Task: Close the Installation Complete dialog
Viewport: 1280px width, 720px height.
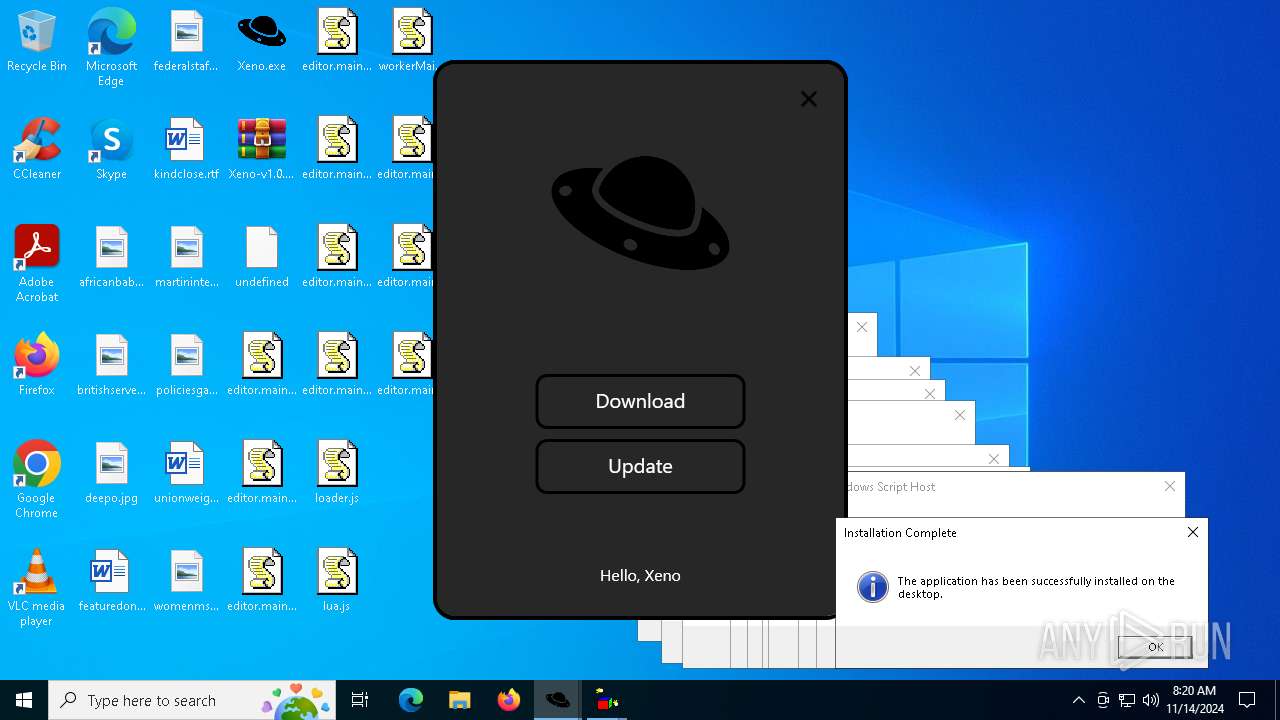Action: [1193, 533]
